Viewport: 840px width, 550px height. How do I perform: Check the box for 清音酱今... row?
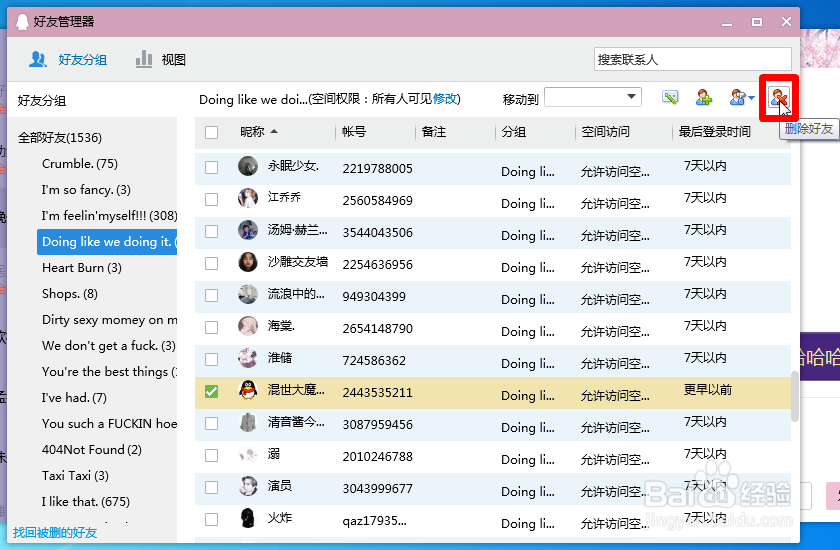point(212,424)
